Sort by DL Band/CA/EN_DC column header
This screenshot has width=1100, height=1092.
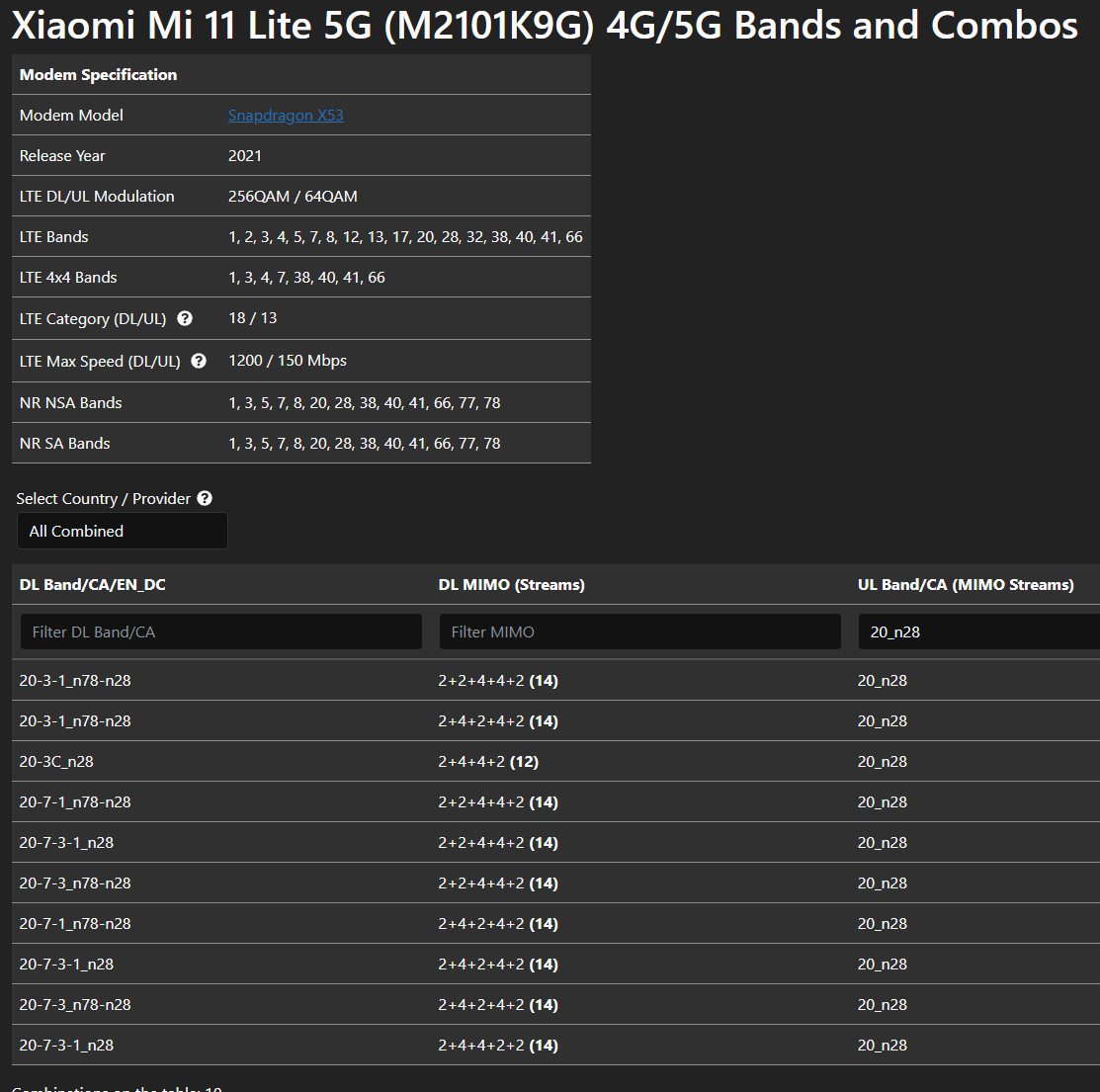pyautogui.click(x=93, y=585)
